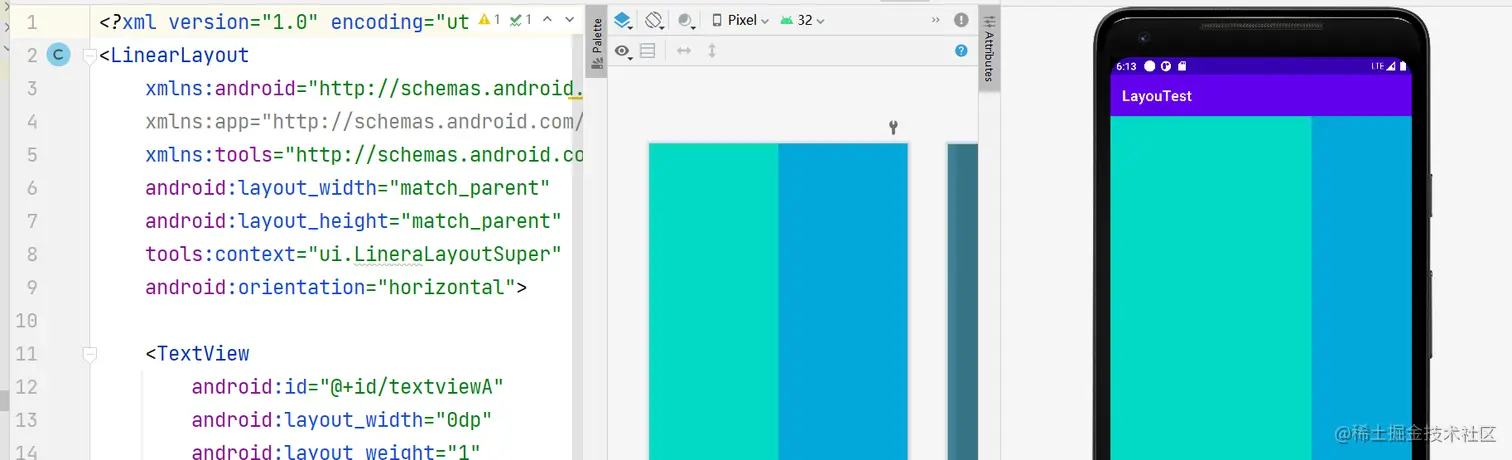Screen dimensions: 1512x460
Task: Click the text tools:context="ui.LineraLayoutSuper"
Action: pos(353,254)
